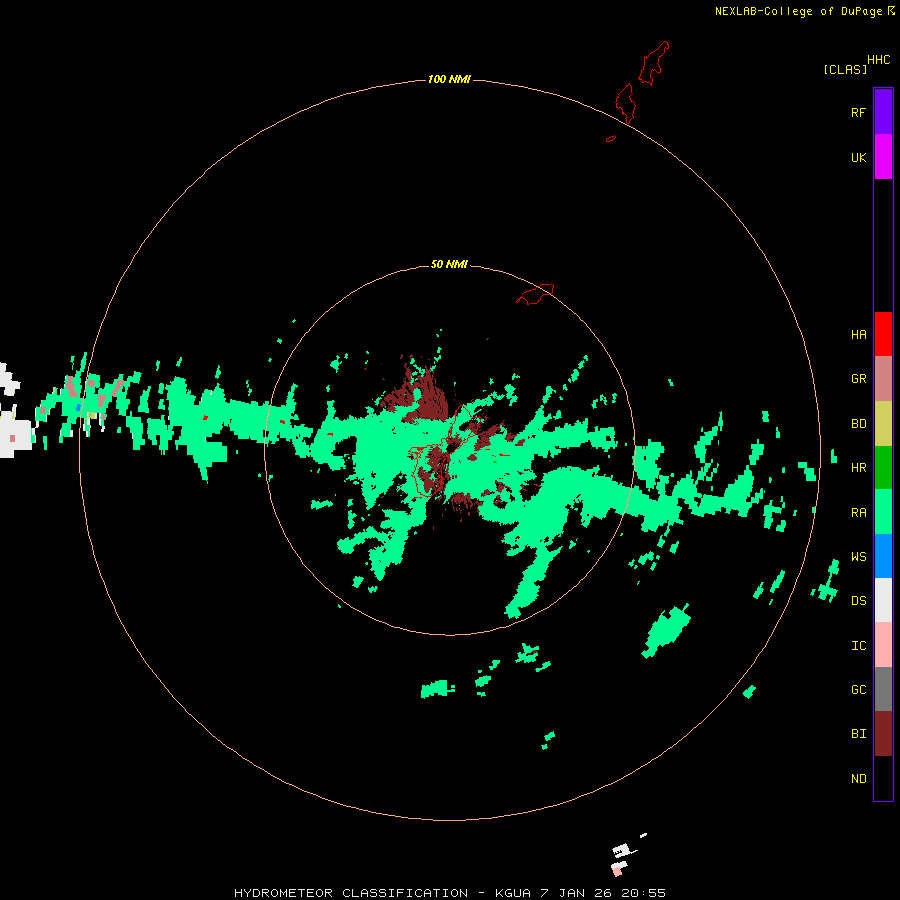
Task: Click the UK magenta legend swatch
Action: coord(883,157)
